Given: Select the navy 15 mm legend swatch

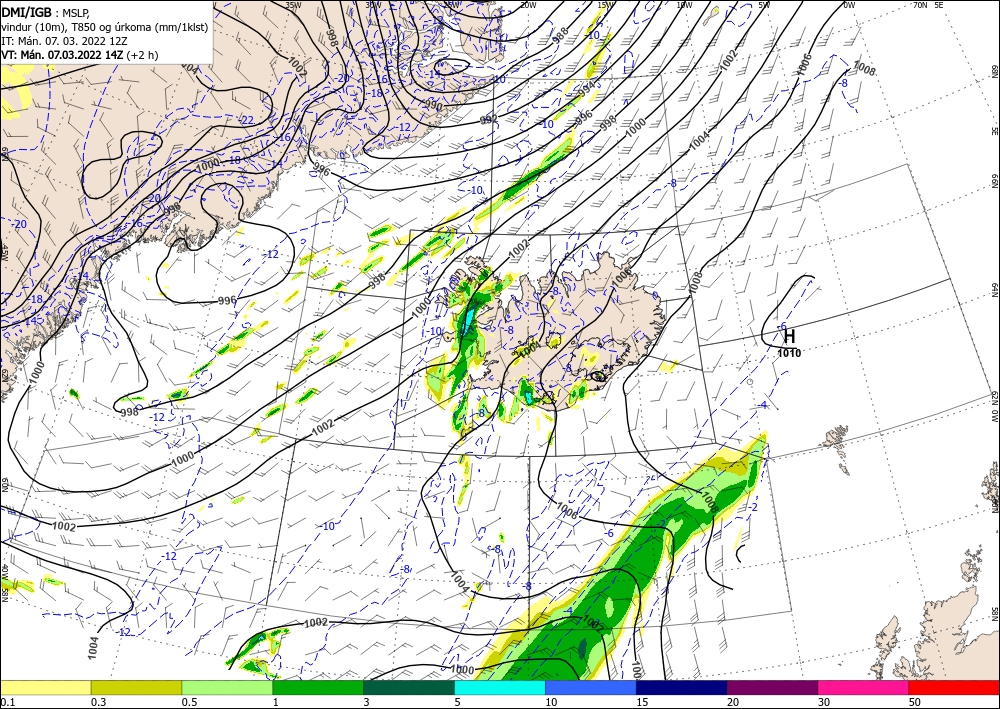Looking at the screenshot, I should 682,687.
